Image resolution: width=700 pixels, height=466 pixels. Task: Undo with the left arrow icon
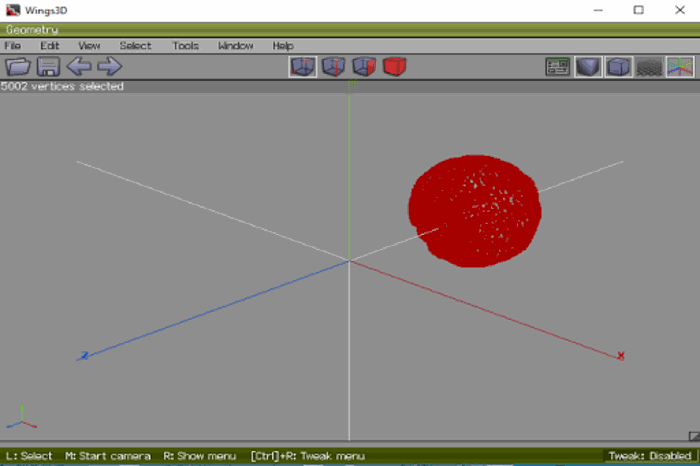(79, 67)
